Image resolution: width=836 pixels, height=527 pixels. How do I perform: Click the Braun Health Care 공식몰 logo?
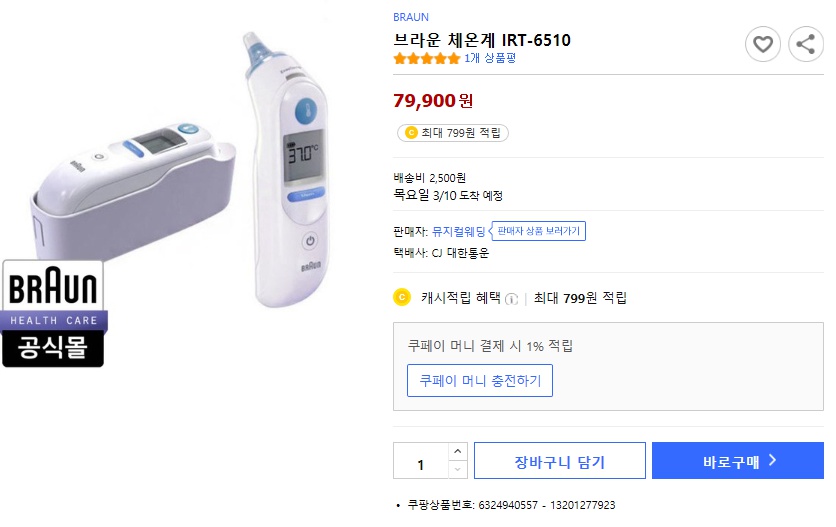pyautogui.click(x=54, y=313)
